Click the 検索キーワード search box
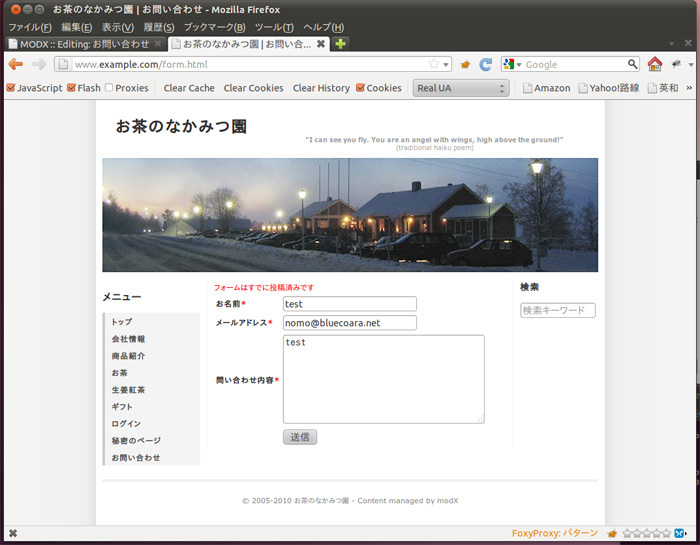The height and width of the screenshot is (545, 700). [558, 310]
